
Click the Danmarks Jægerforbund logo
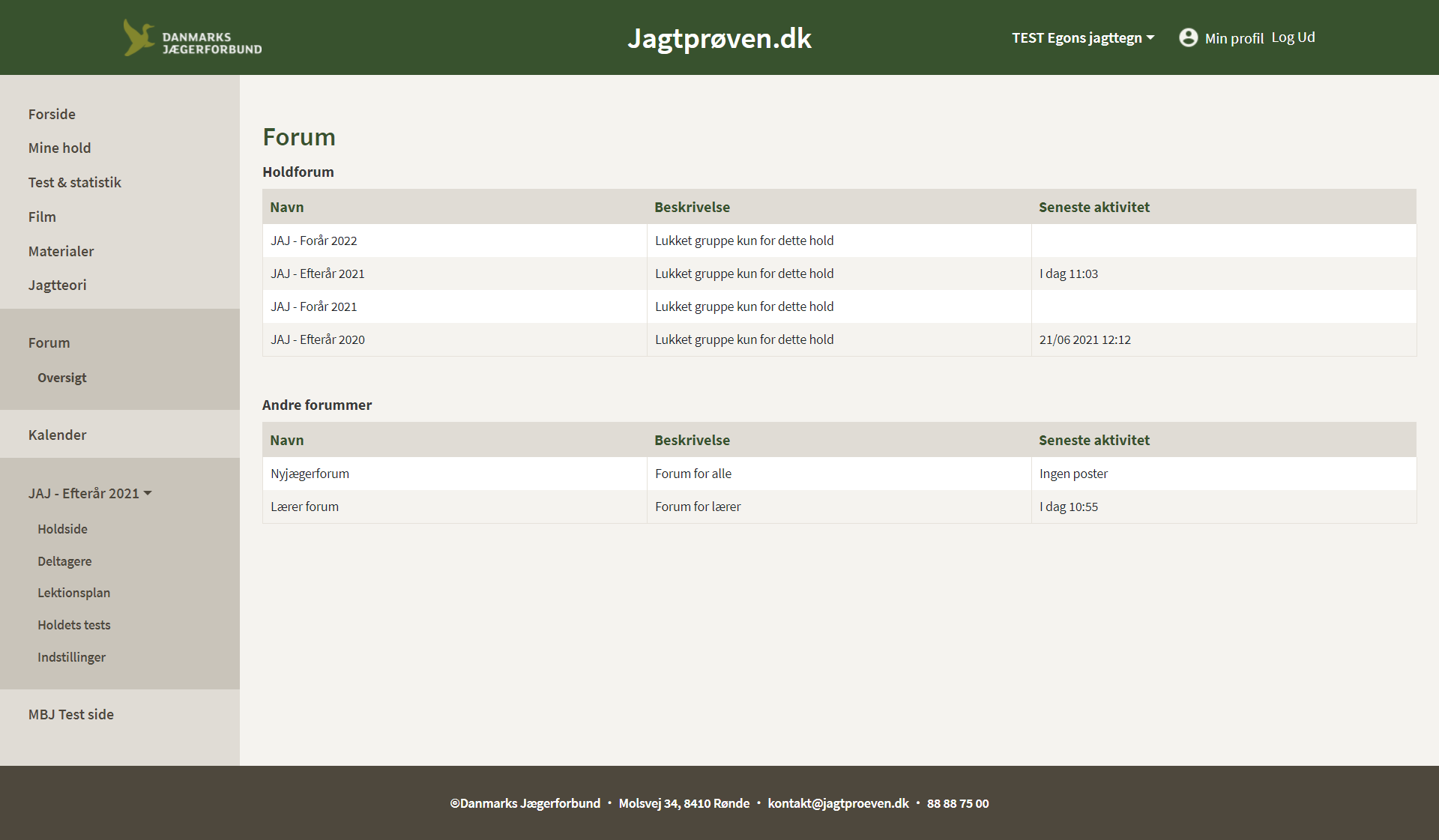click(x=193, y=37)
